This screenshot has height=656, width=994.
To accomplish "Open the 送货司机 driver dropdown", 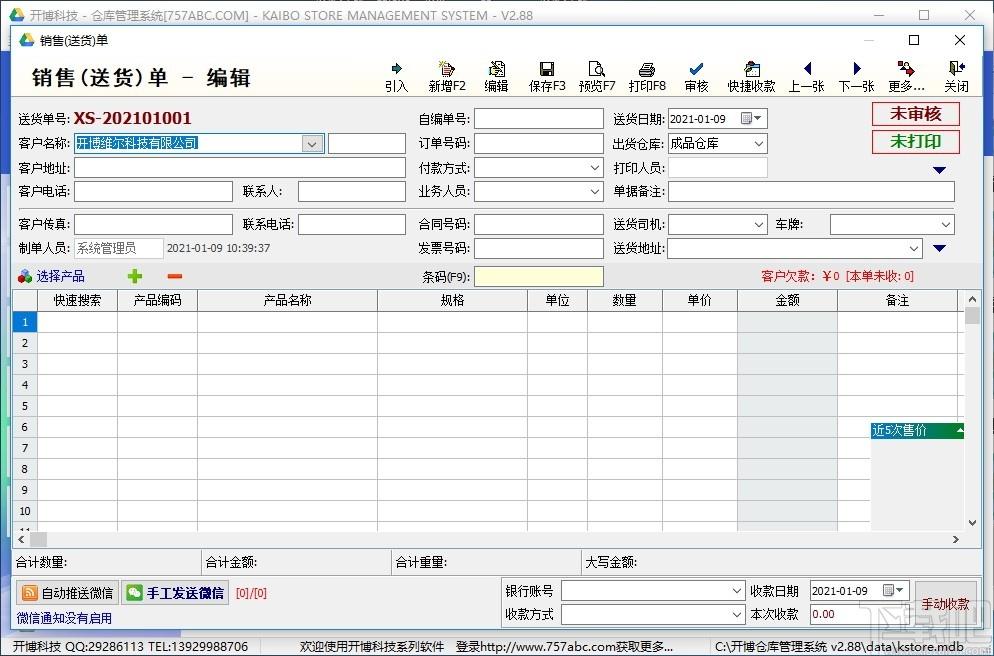I will coord(758,224).
